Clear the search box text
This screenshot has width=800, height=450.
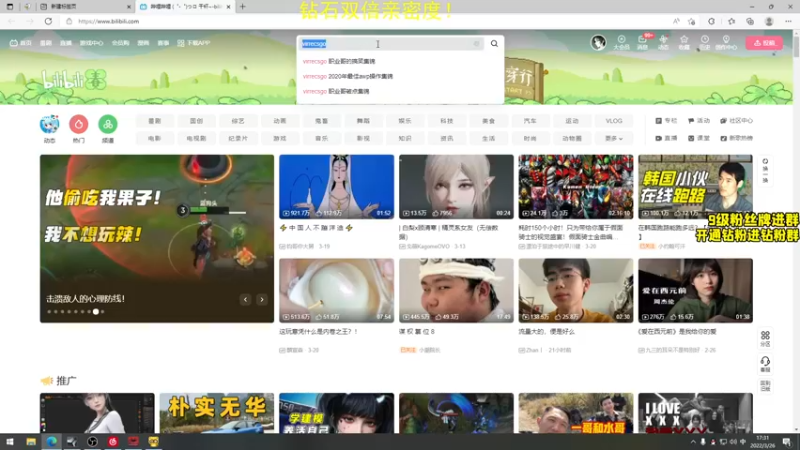pos(477,44)
